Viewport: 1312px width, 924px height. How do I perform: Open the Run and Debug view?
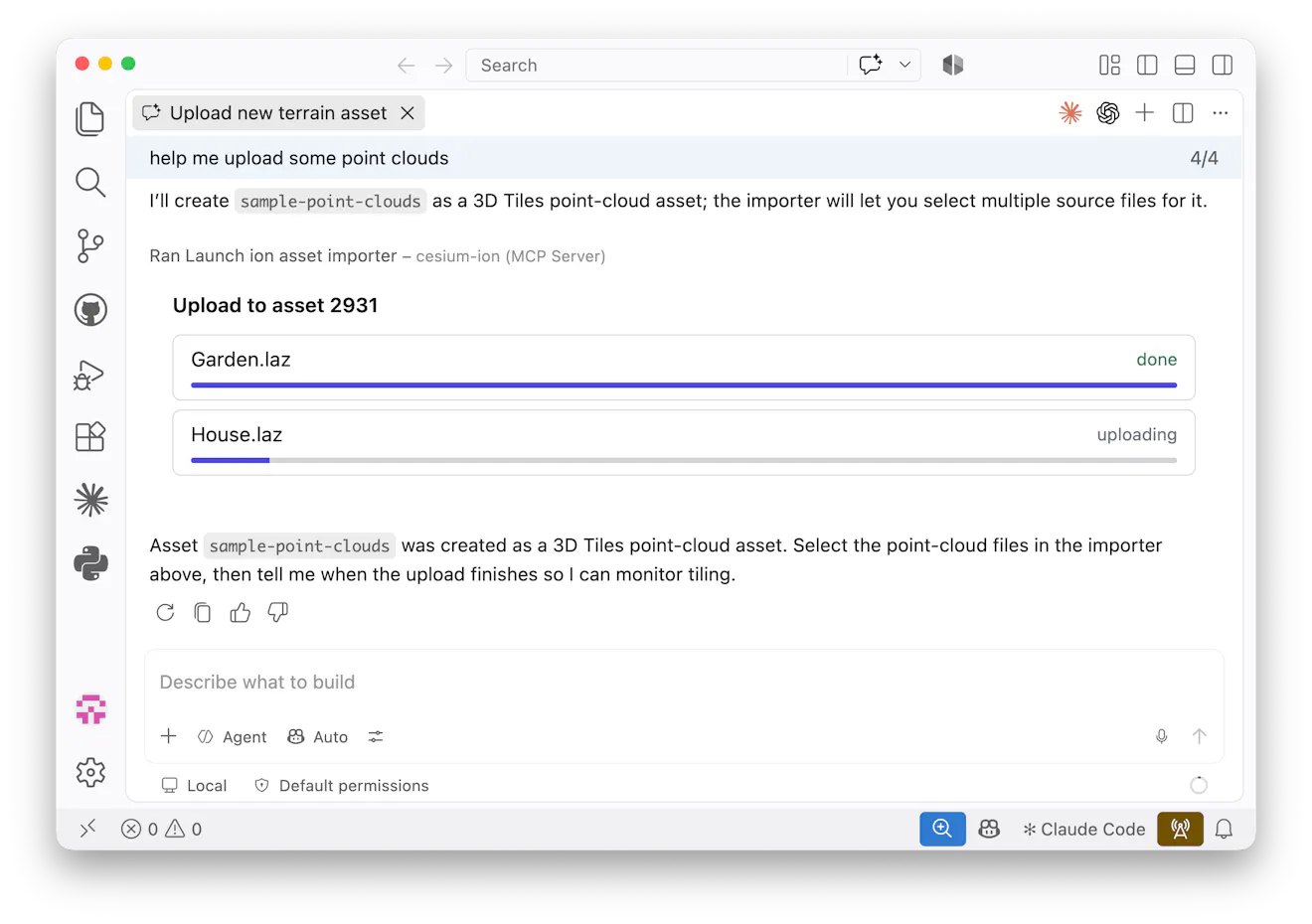click(x=90, y=375)
